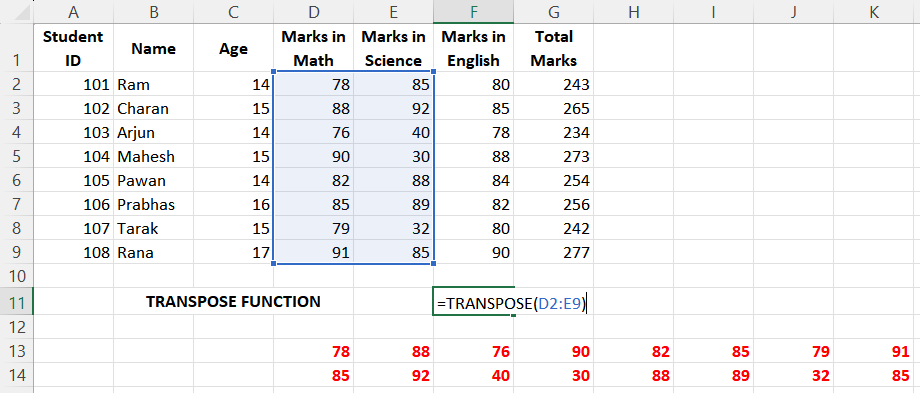Select red transposed value 91 in row 13
920x393 pixels.
pos(874,351)
